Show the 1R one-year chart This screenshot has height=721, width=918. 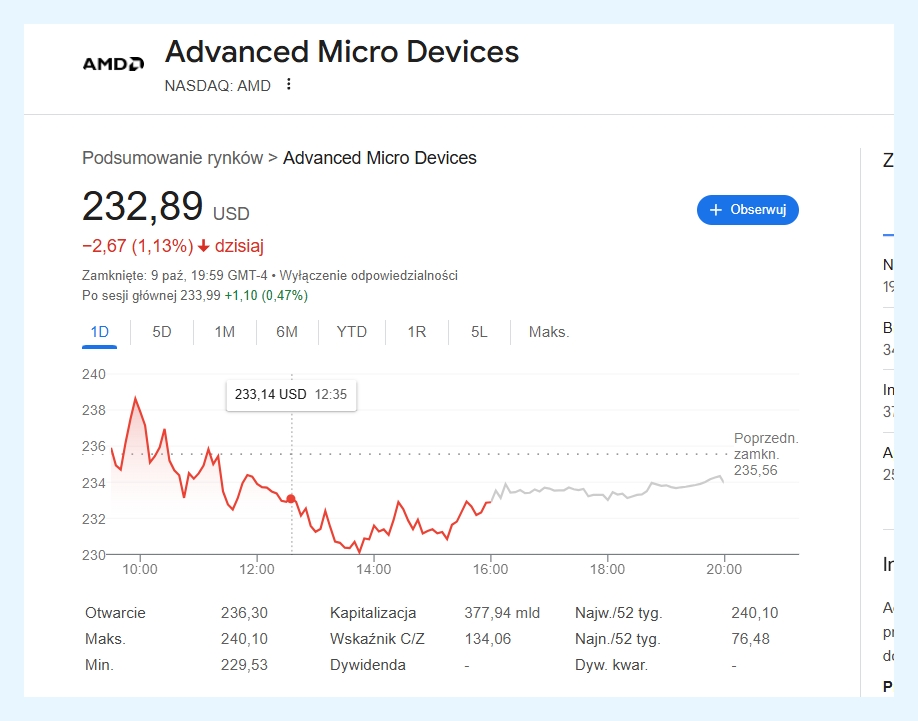point(417,332)
